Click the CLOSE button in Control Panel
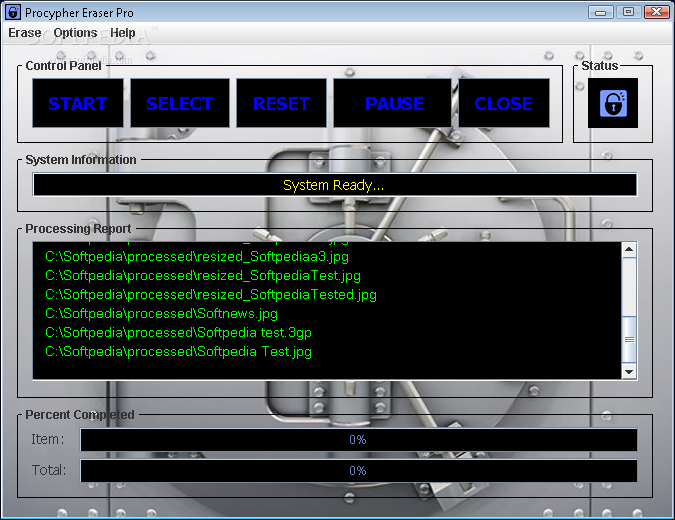 [504, 103]
